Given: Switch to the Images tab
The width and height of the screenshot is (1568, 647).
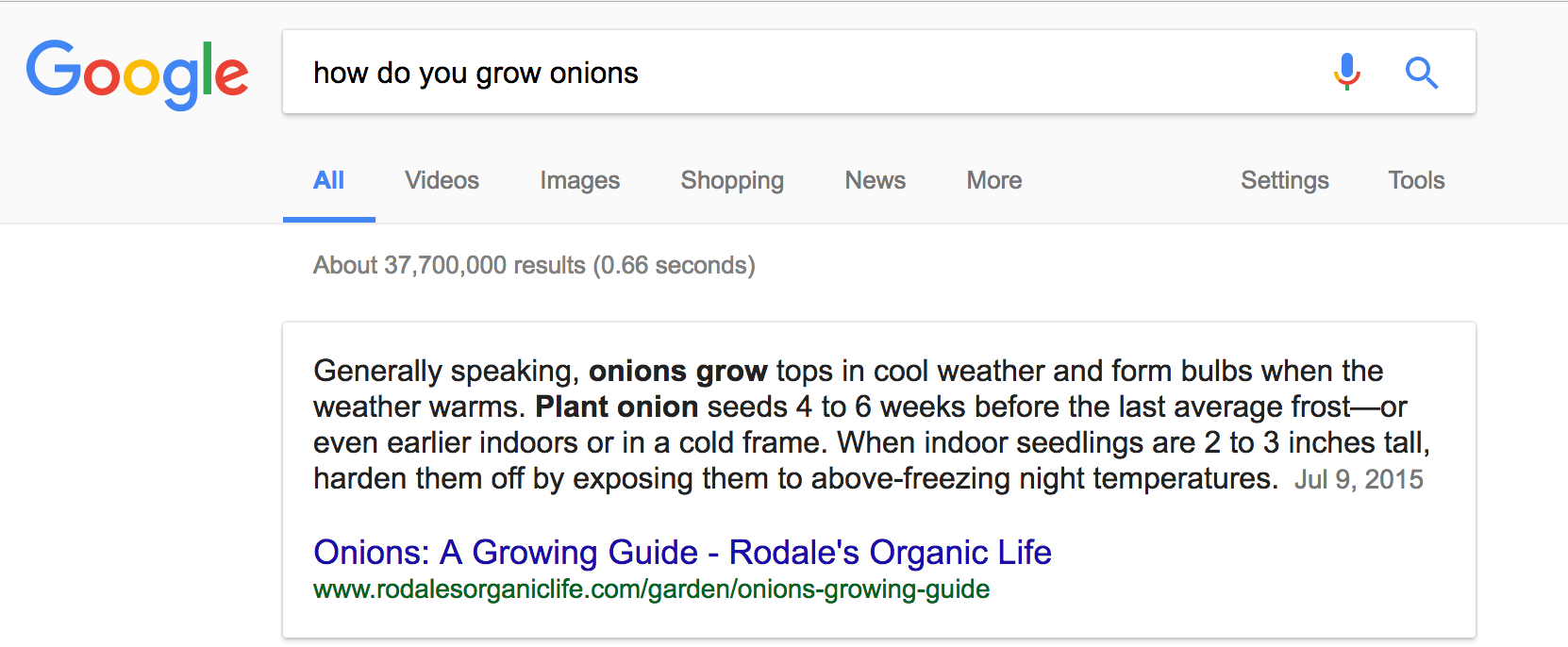Looking at the screenshot, I should (579, 180).
